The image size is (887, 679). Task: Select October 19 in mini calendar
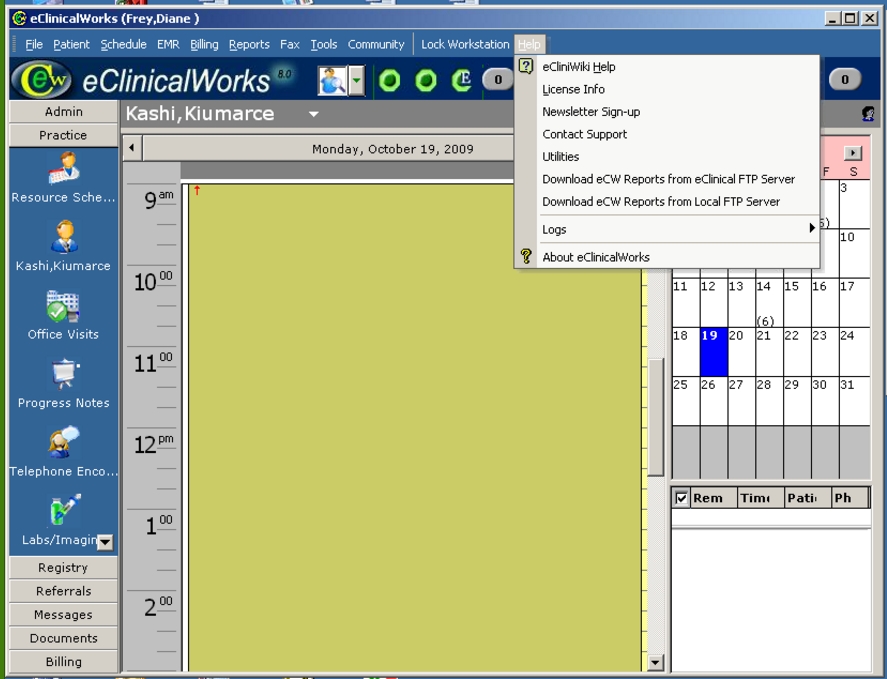714,351
